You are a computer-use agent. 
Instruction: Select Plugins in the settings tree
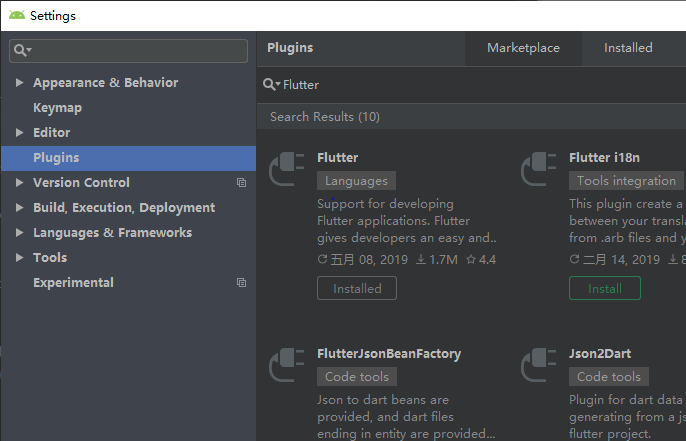point(128,158)
